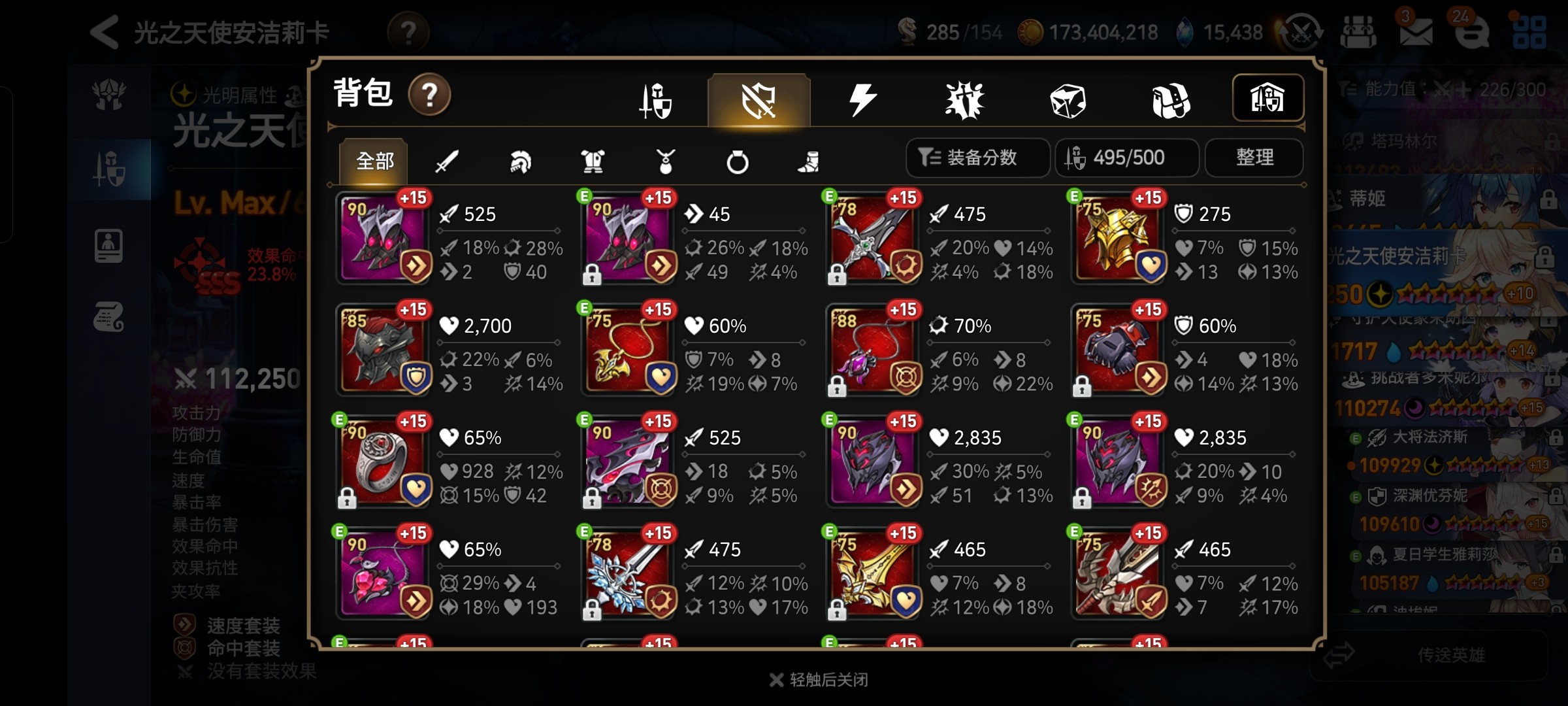
Task: Toggle lock on the 65% health ring
Action: (347, 498)
